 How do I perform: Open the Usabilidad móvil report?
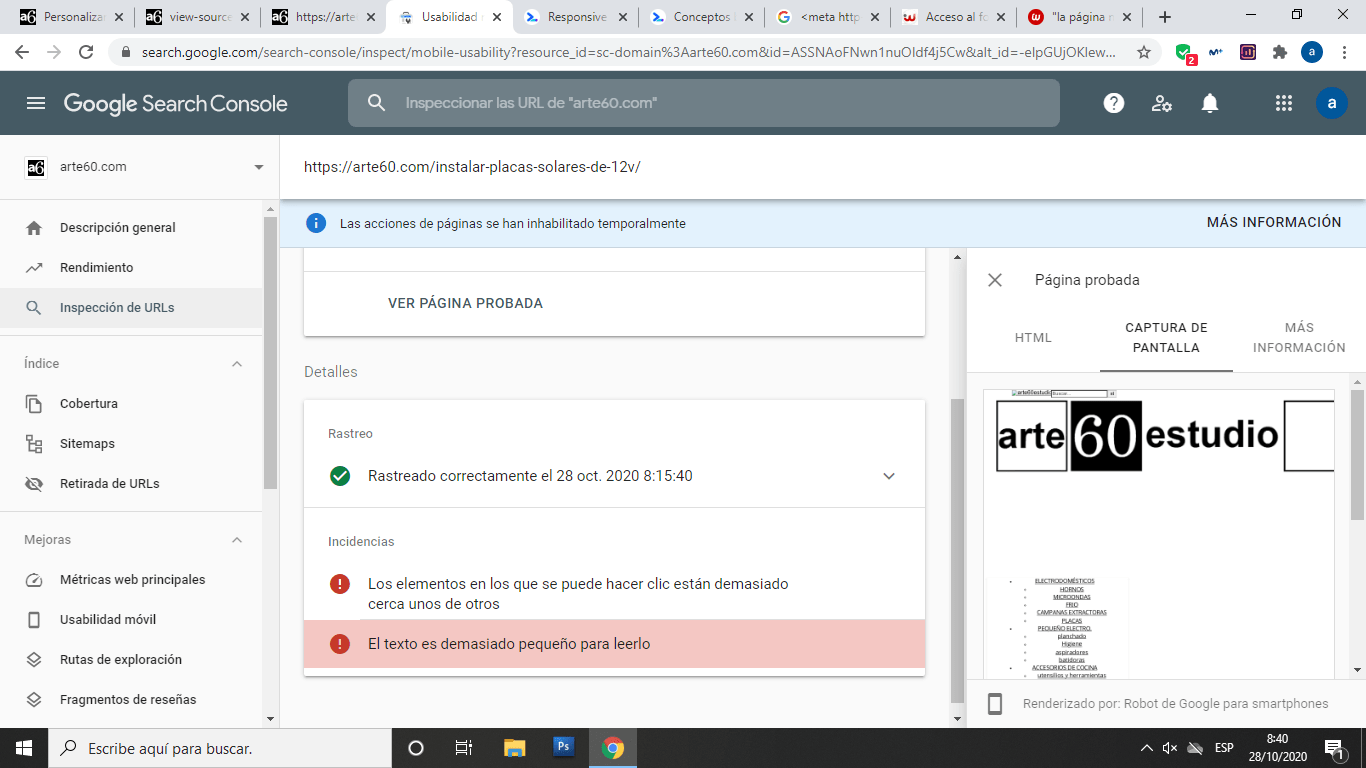131,620
